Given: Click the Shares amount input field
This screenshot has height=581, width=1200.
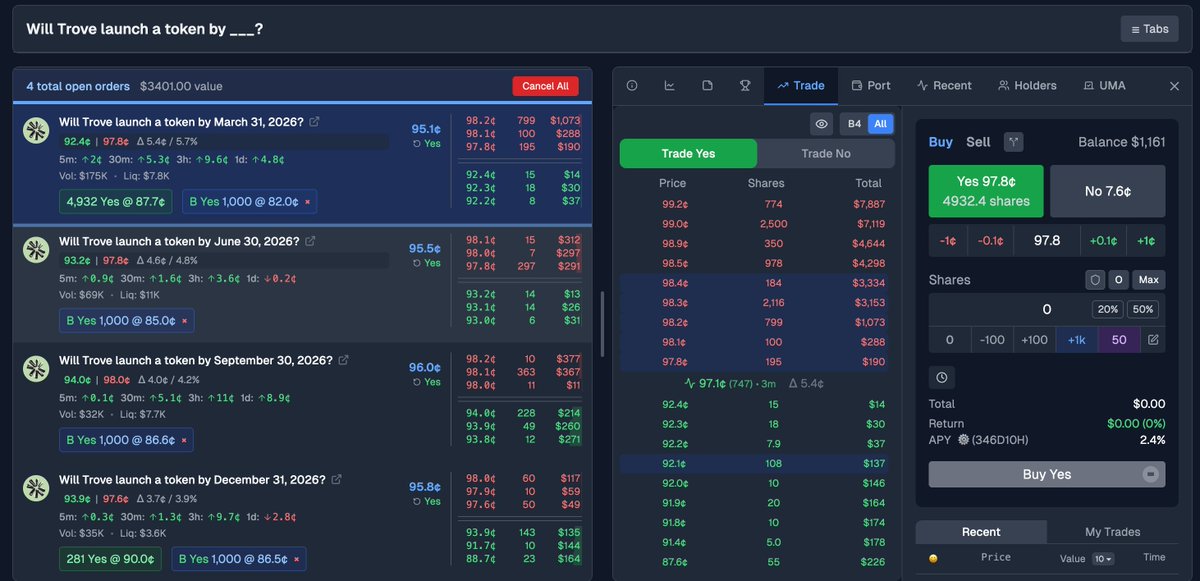Looking at the screenshot, I should pyautogui.click(x=1047, y=309).
